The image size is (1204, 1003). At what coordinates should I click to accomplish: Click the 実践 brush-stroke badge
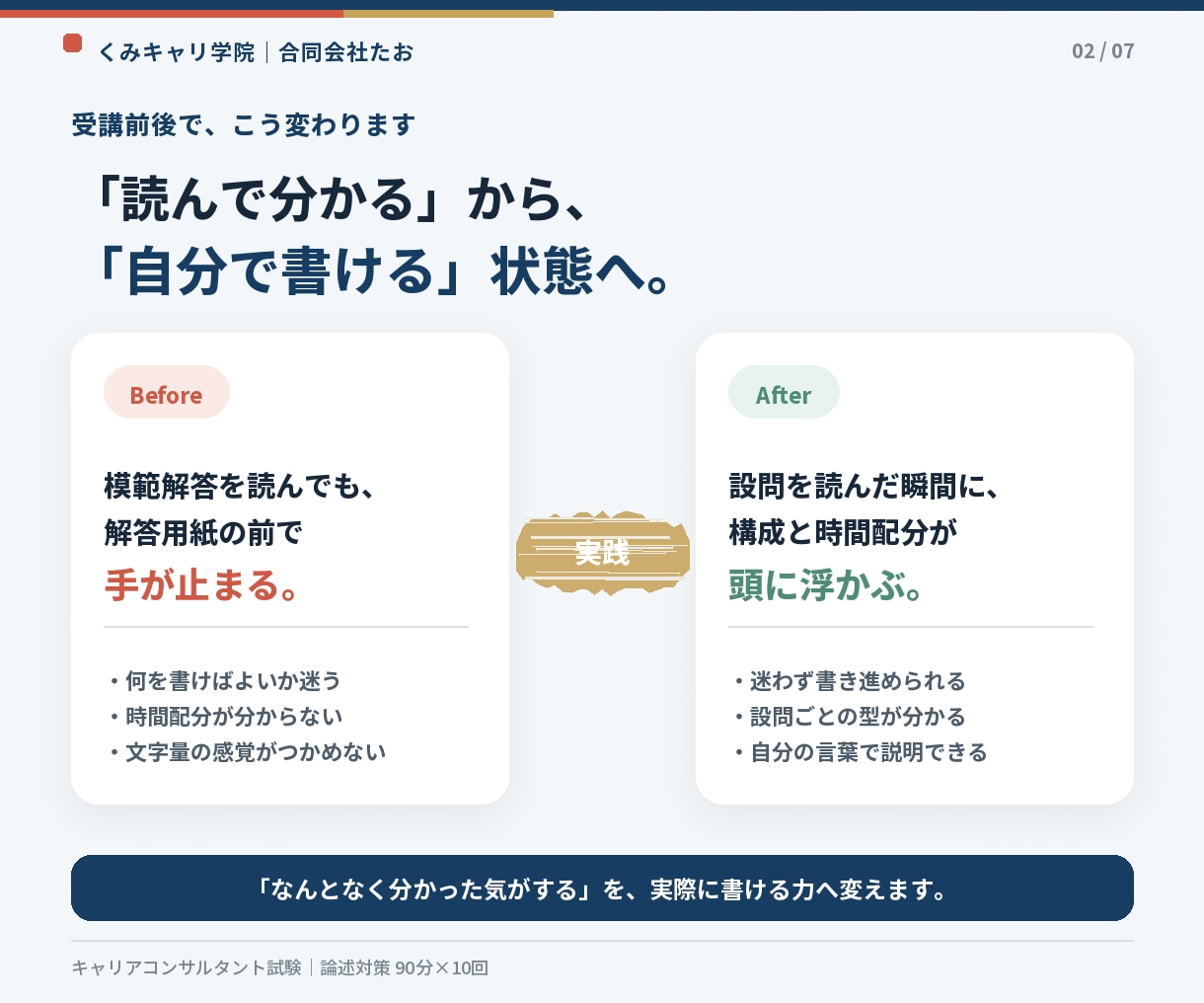tap(602, 553)
